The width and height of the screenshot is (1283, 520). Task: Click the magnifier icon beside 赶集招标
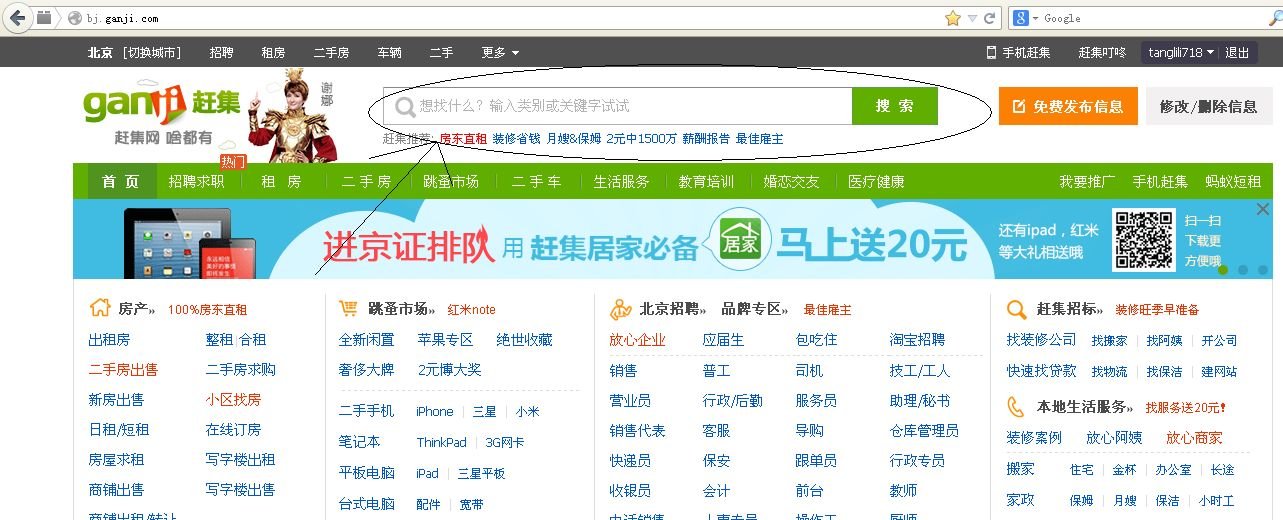point(1017,309)
